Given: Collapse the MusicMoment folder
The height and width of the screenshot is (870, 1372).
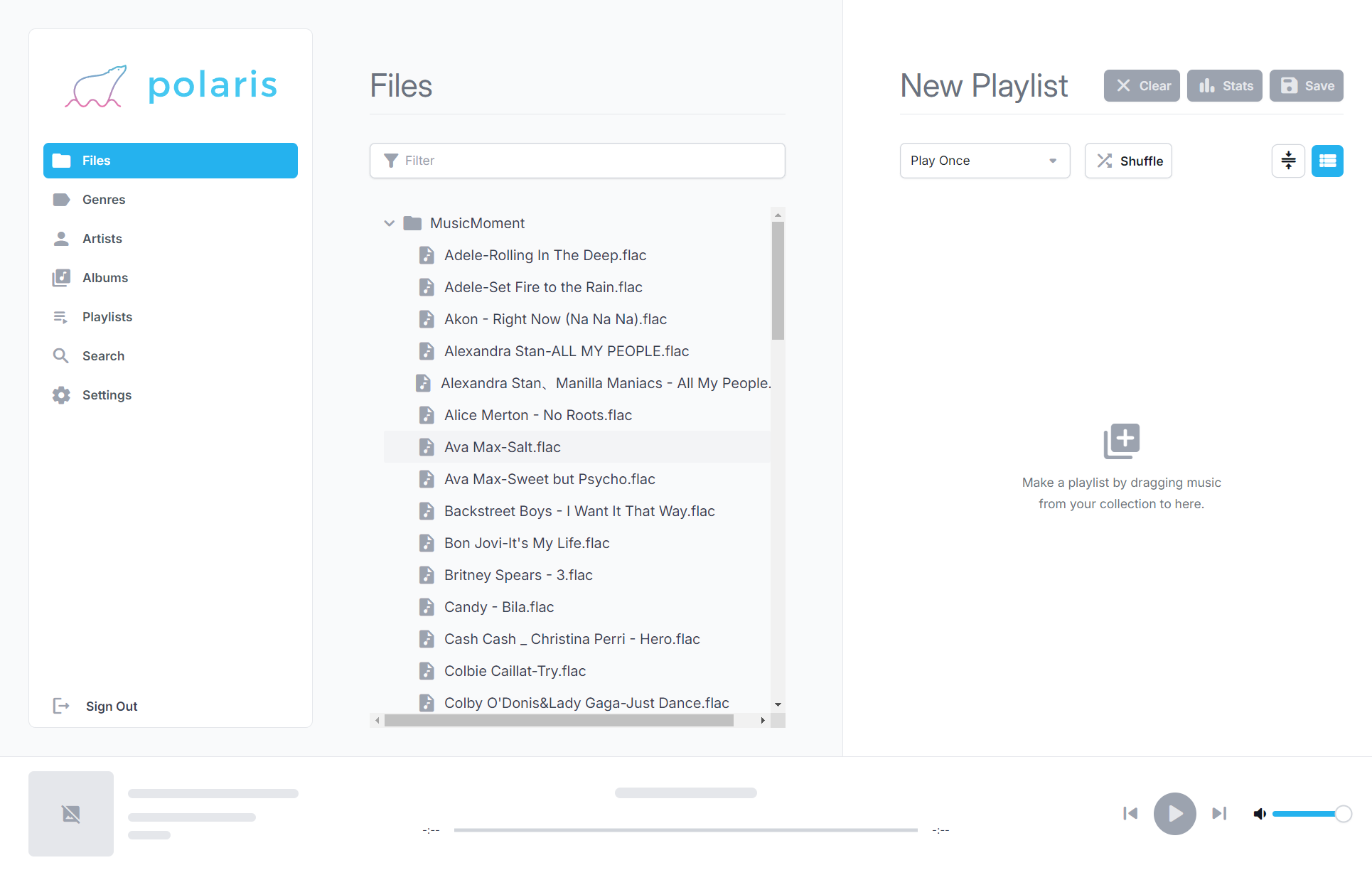Looking at the screenshot, I should [389, 223].
